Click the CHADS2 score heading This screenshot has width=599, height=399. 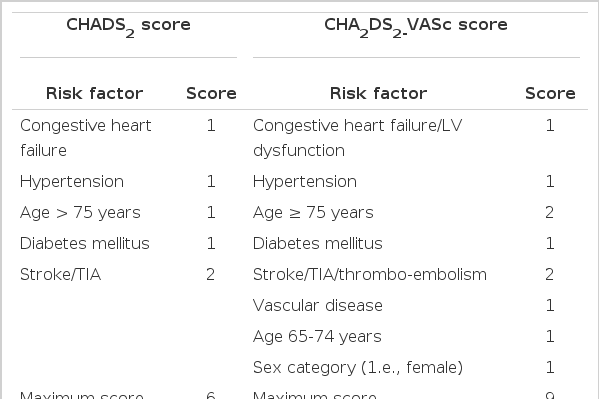pyautogui.click(x=128, y=27)
